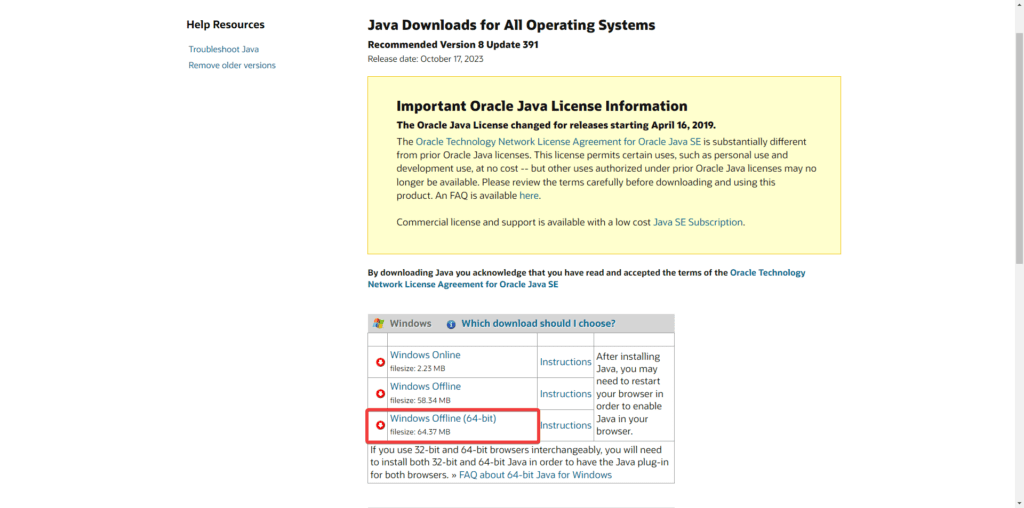The image size is (1024, 508).
Task: Open 'Which download should I choose?' link
Action: click(x=538, y=324)
